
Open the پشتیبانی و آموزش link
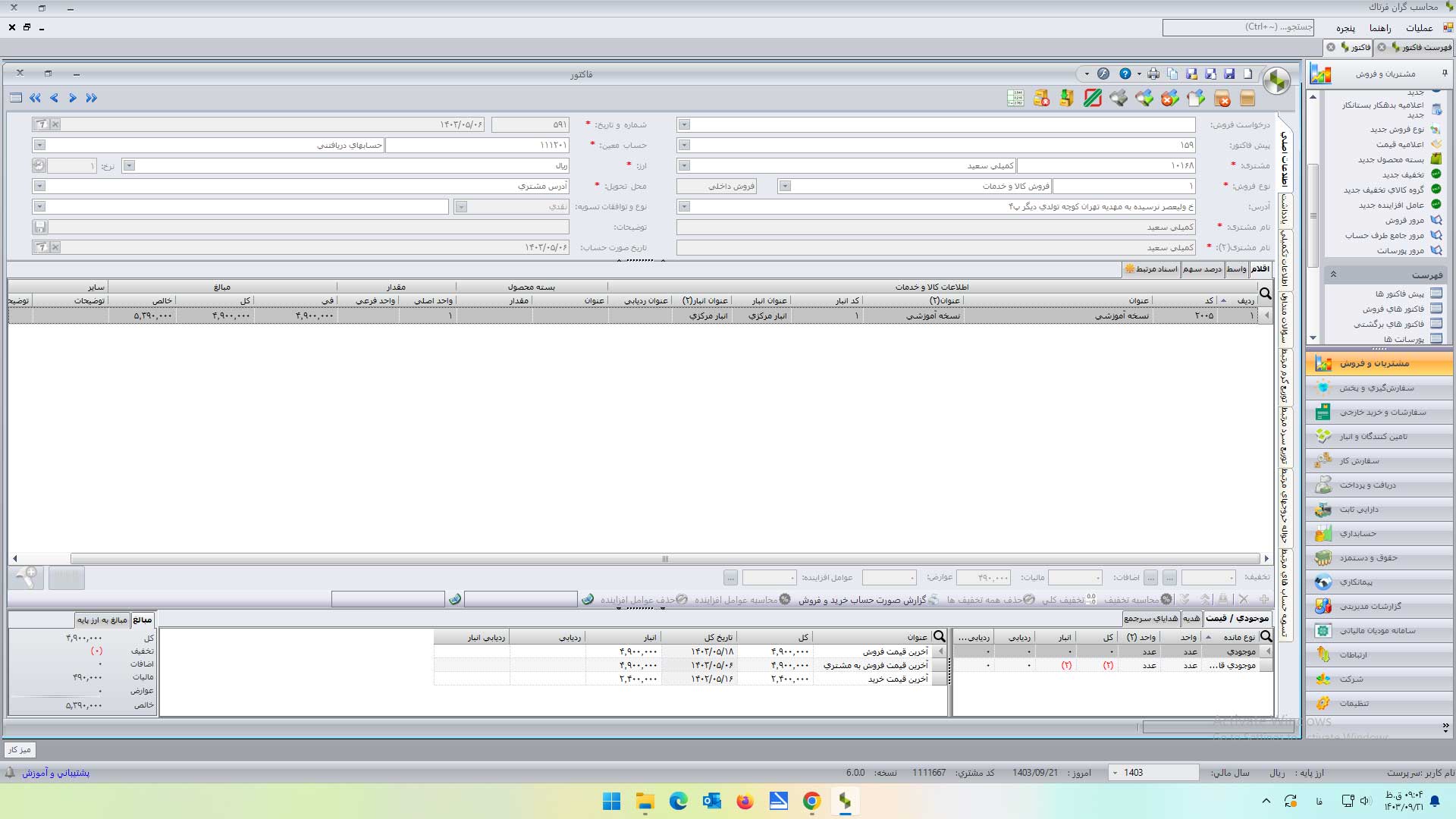coord(55,773)
